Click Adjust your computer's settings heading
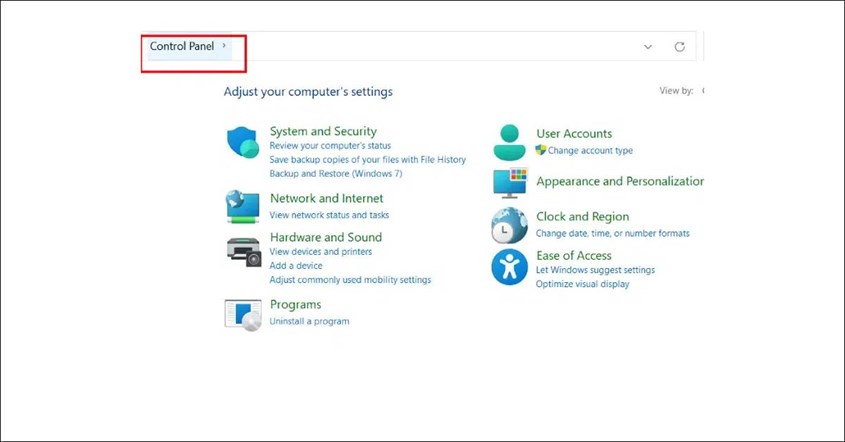The image size is (845, 442). (x=308, y=92)
